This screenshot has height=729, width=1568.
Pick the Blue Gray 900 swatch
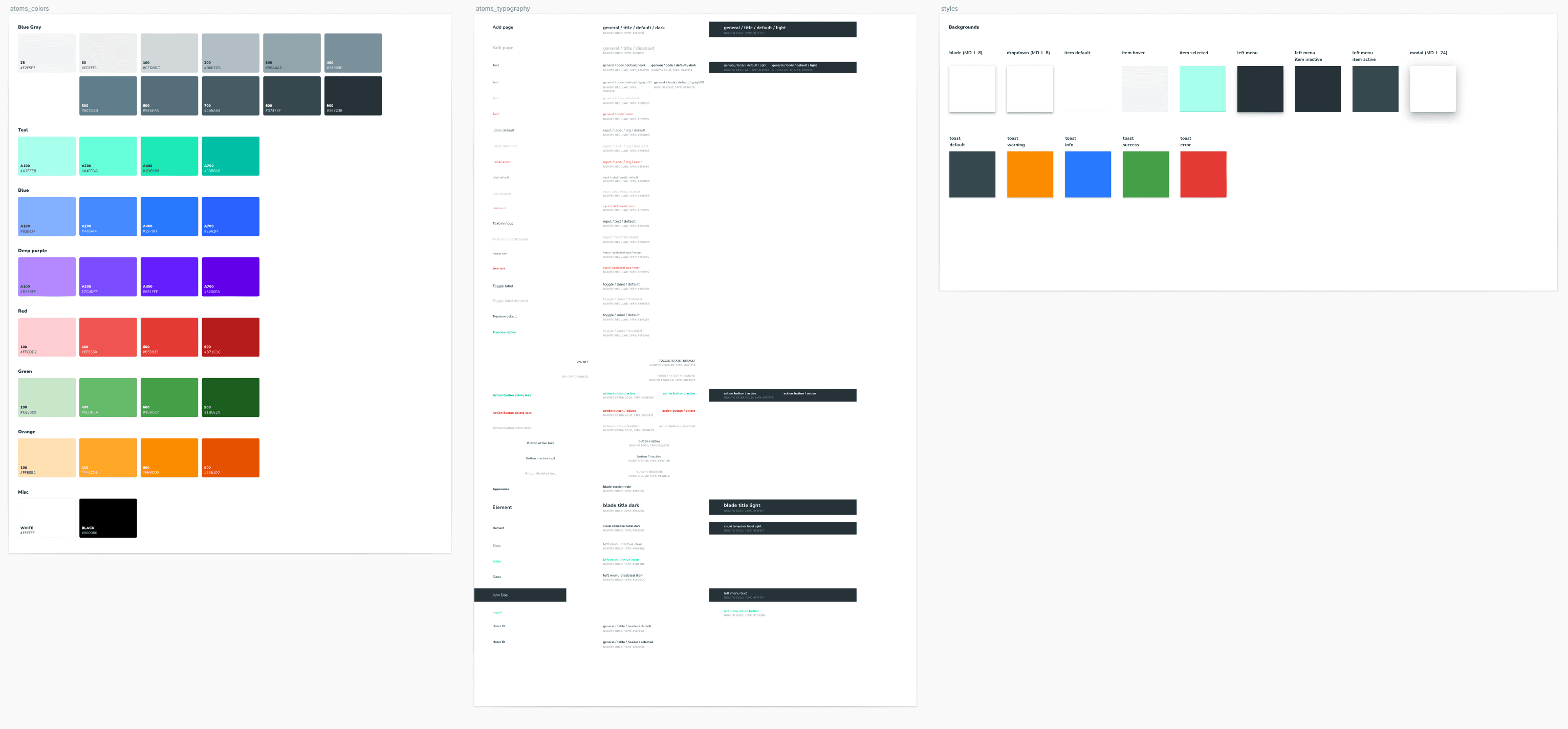coord(353,95)
